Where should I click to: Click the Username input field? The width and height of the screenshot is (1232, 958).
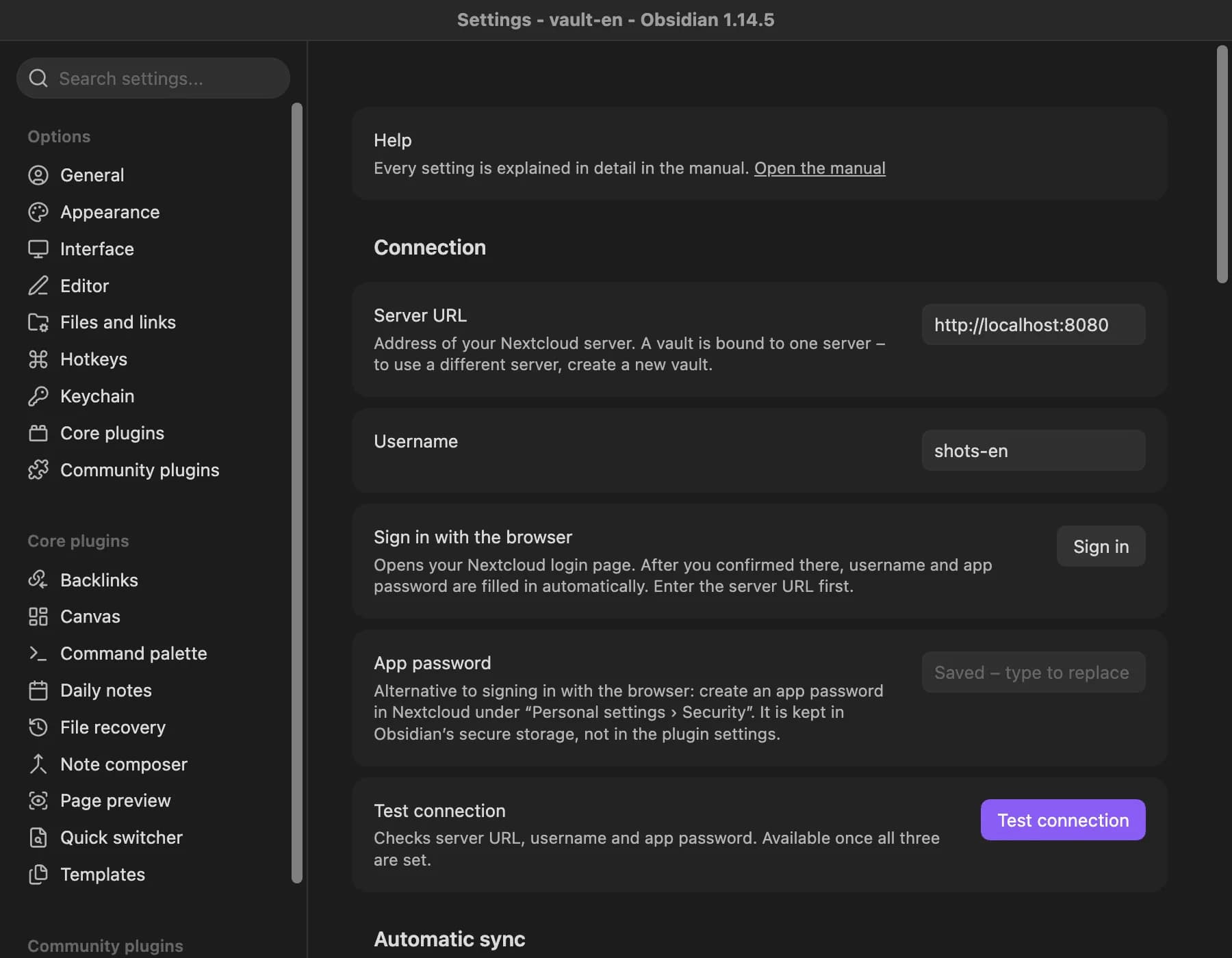[1034, 450]
